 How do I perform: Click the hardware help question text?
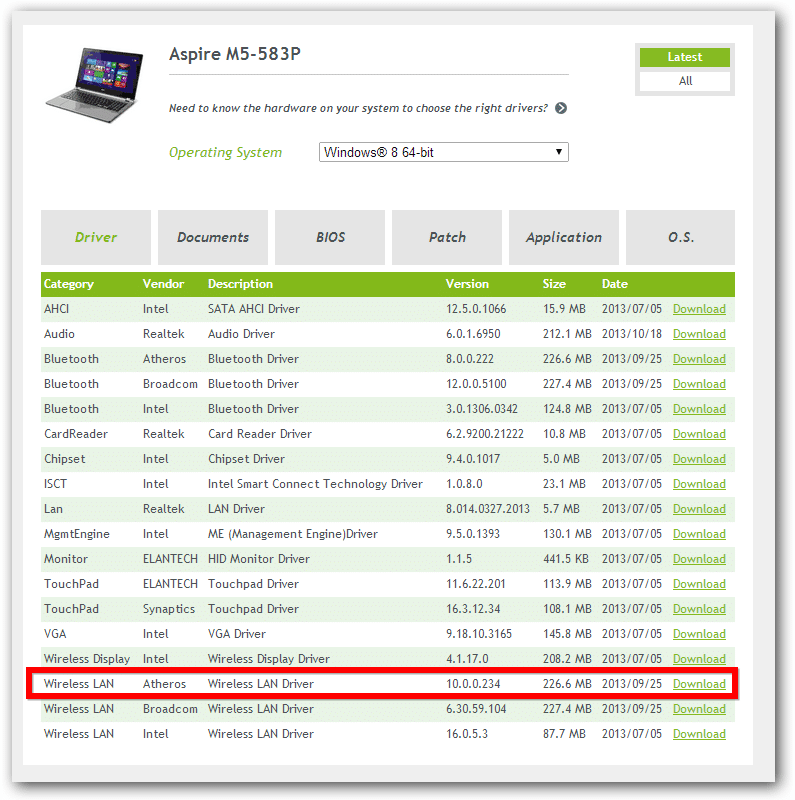coord(358,108)
